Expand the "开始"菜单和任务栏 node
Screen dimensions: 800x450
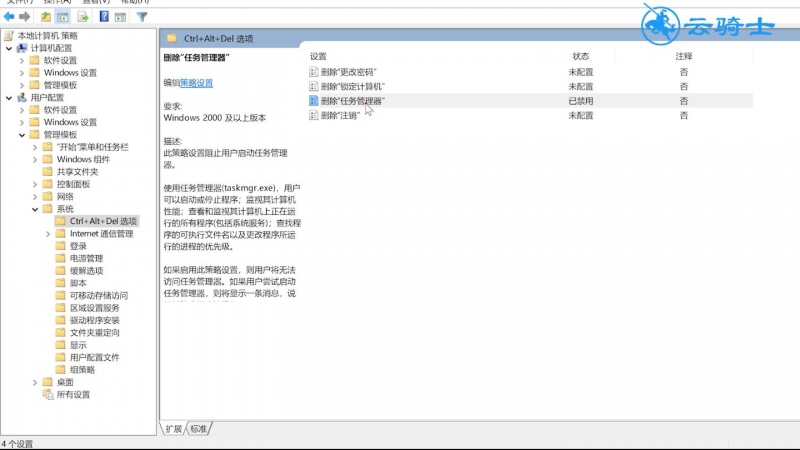tap(35, 147)
